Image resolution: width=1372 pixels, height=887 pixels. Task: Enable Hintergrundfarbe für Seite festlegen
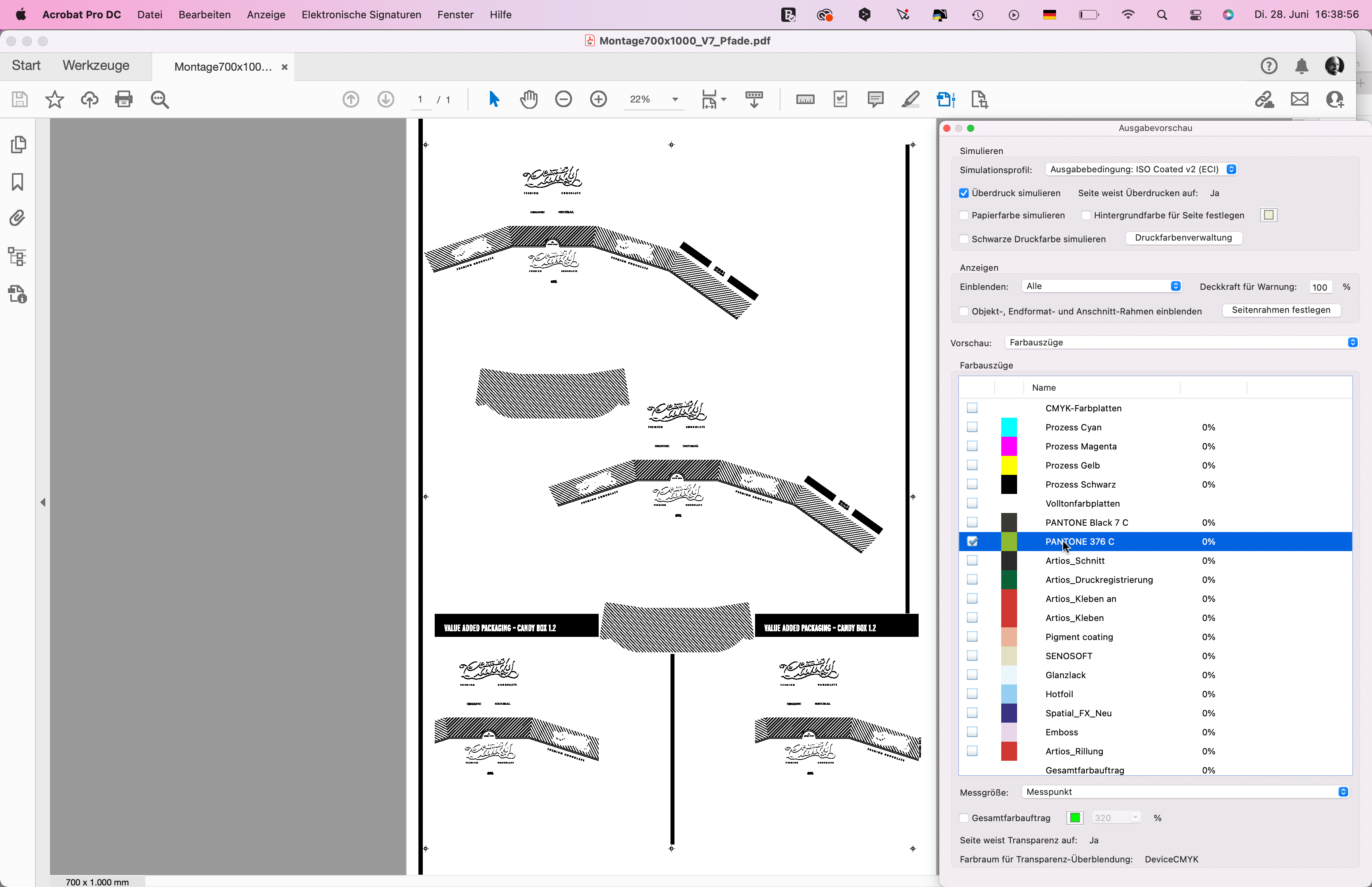[x=1086, y=216]
